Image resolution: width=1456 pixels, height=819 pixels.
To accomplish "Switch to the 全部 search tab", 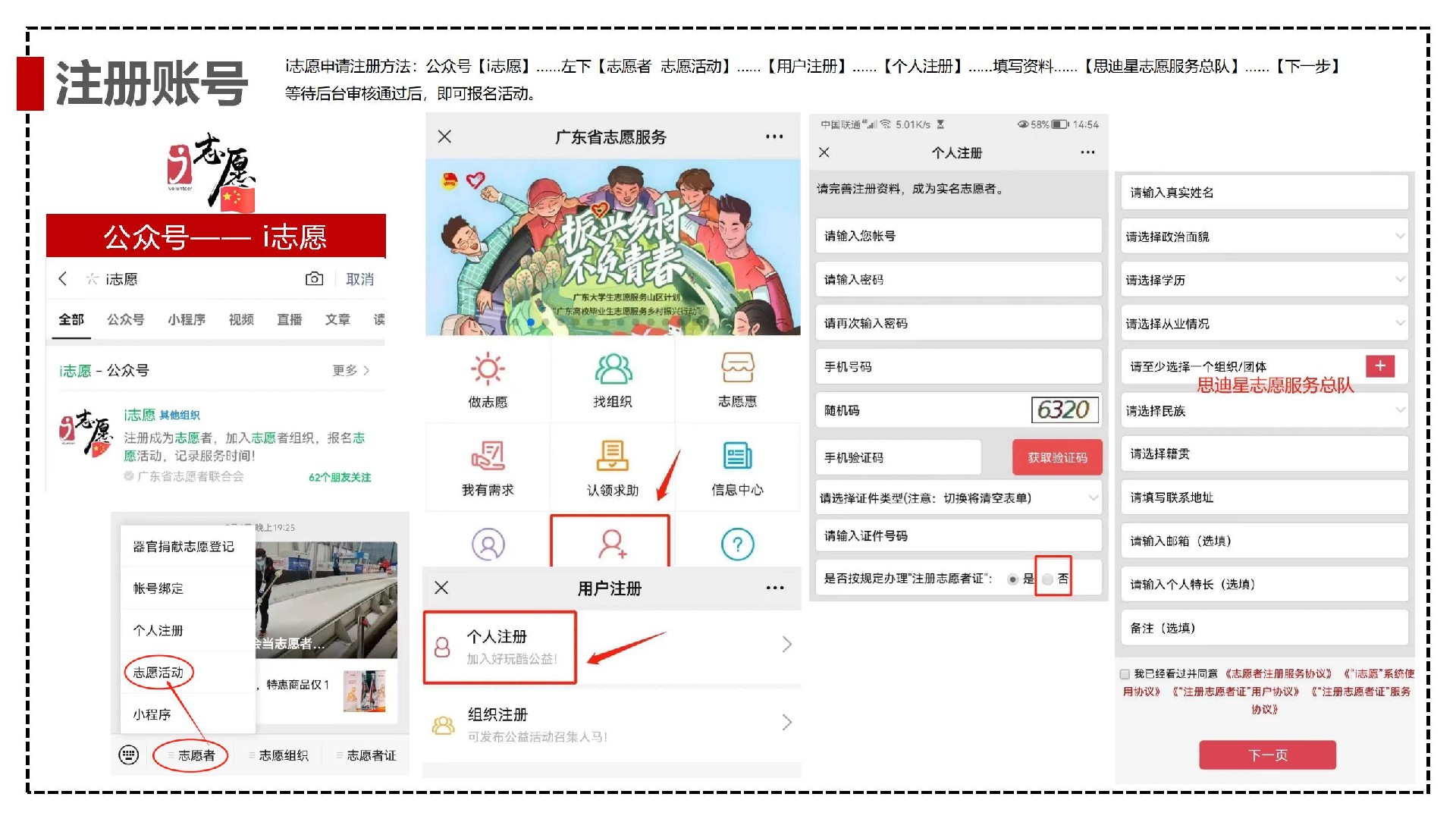I will tap(71, 320).
